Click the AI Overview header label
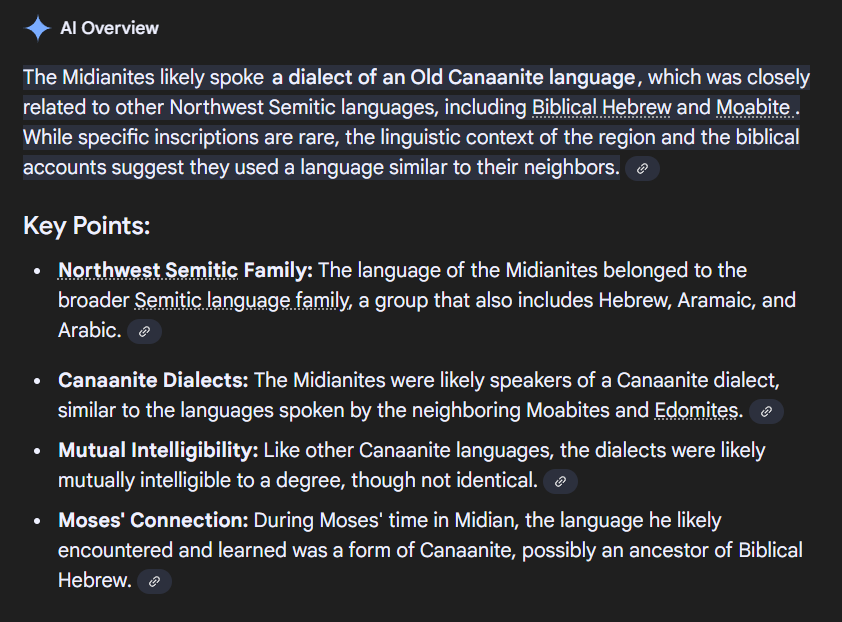This screenshot has width=842, height=622. point(109,28)
